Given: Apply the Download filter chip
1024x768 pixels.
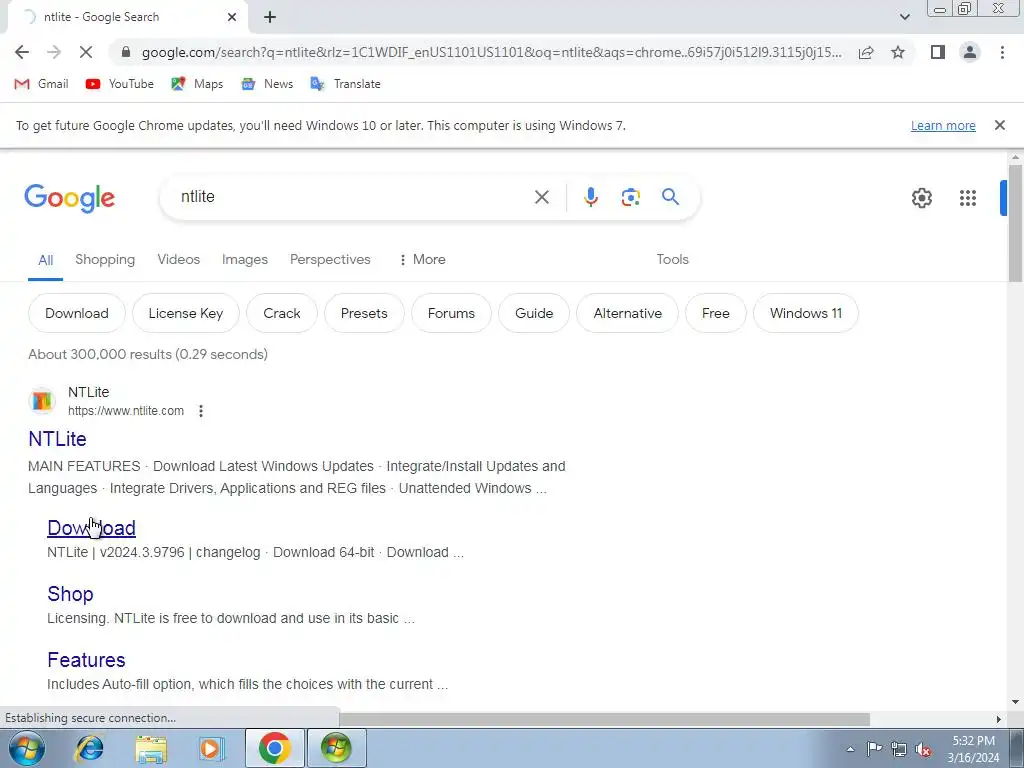Looking at the screenshot, I should 77,313.
